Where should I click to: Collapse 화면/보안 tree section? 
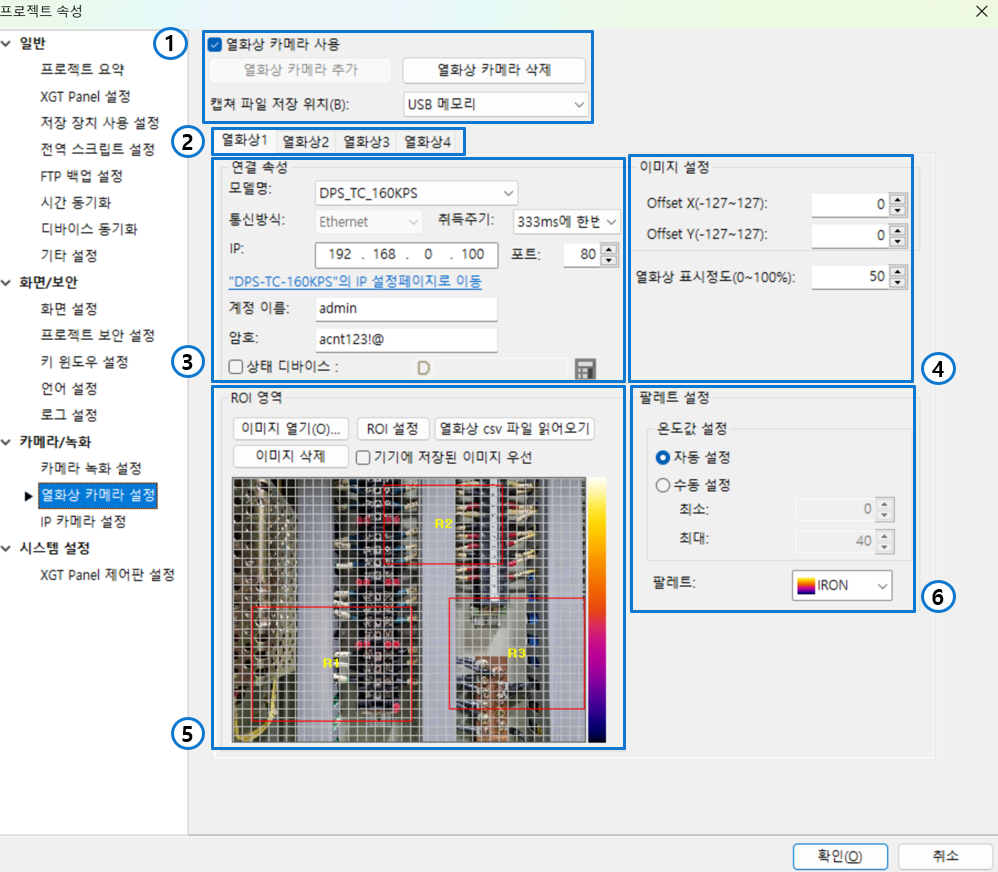(x=6, y=283)
